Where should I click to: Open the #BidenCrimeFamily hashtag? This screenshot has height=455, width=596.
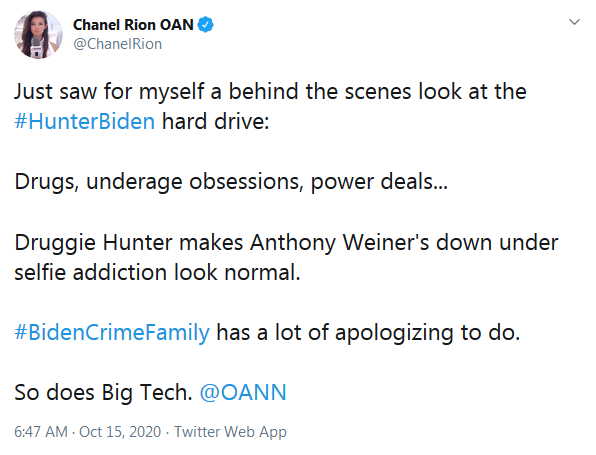(112, 333)
